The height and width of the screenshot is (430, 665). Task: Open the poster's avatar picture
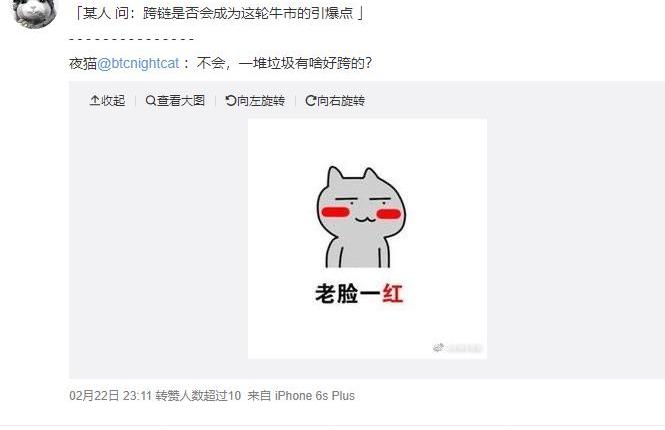(35, 12)
